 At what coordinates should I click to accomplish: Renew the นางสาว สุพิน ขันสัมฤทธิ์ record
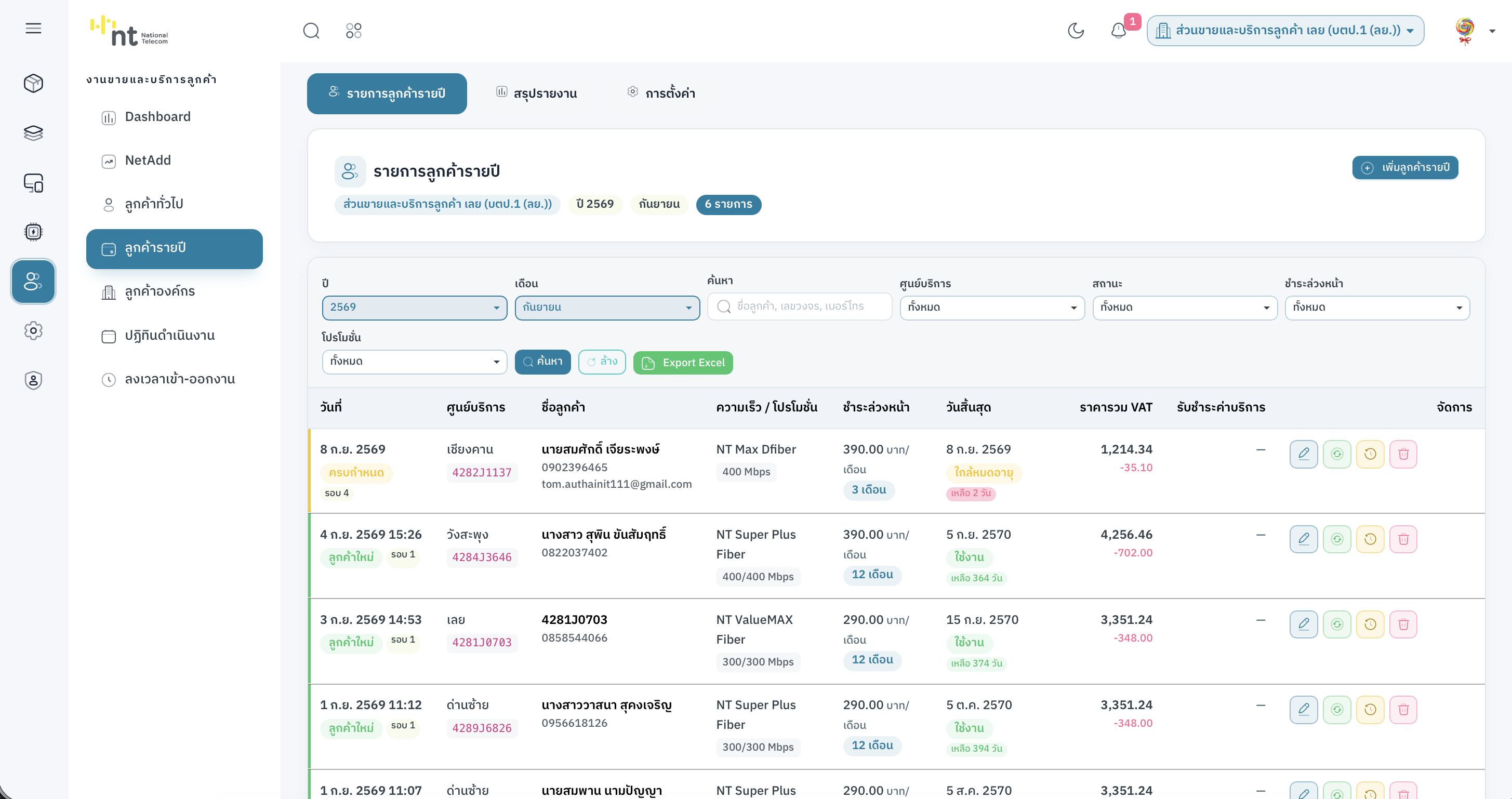(x=1337, y=539)
